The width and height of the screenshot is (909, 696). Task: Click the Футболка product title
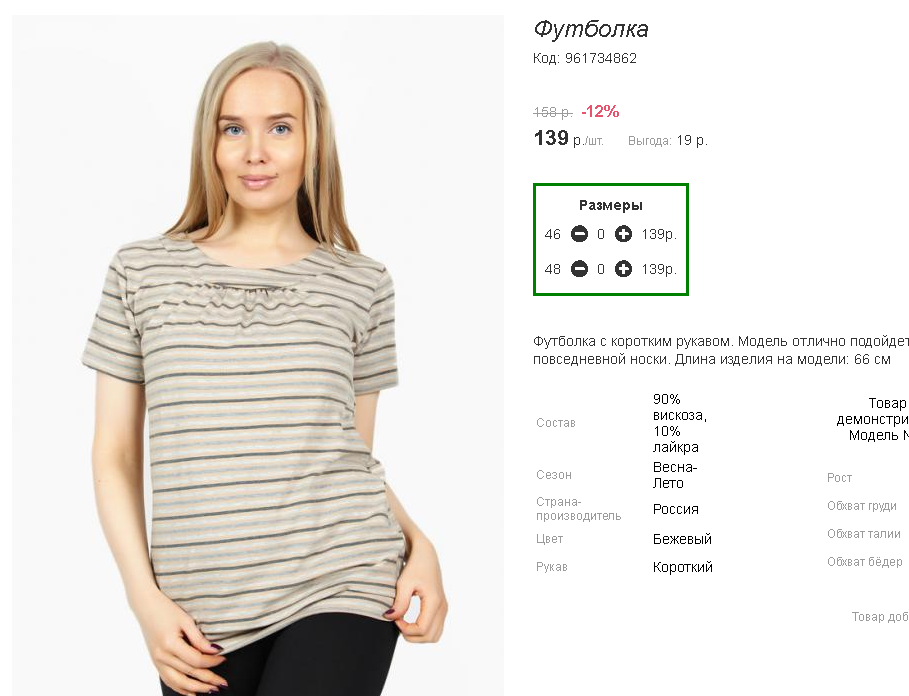(x=591, y=29)
